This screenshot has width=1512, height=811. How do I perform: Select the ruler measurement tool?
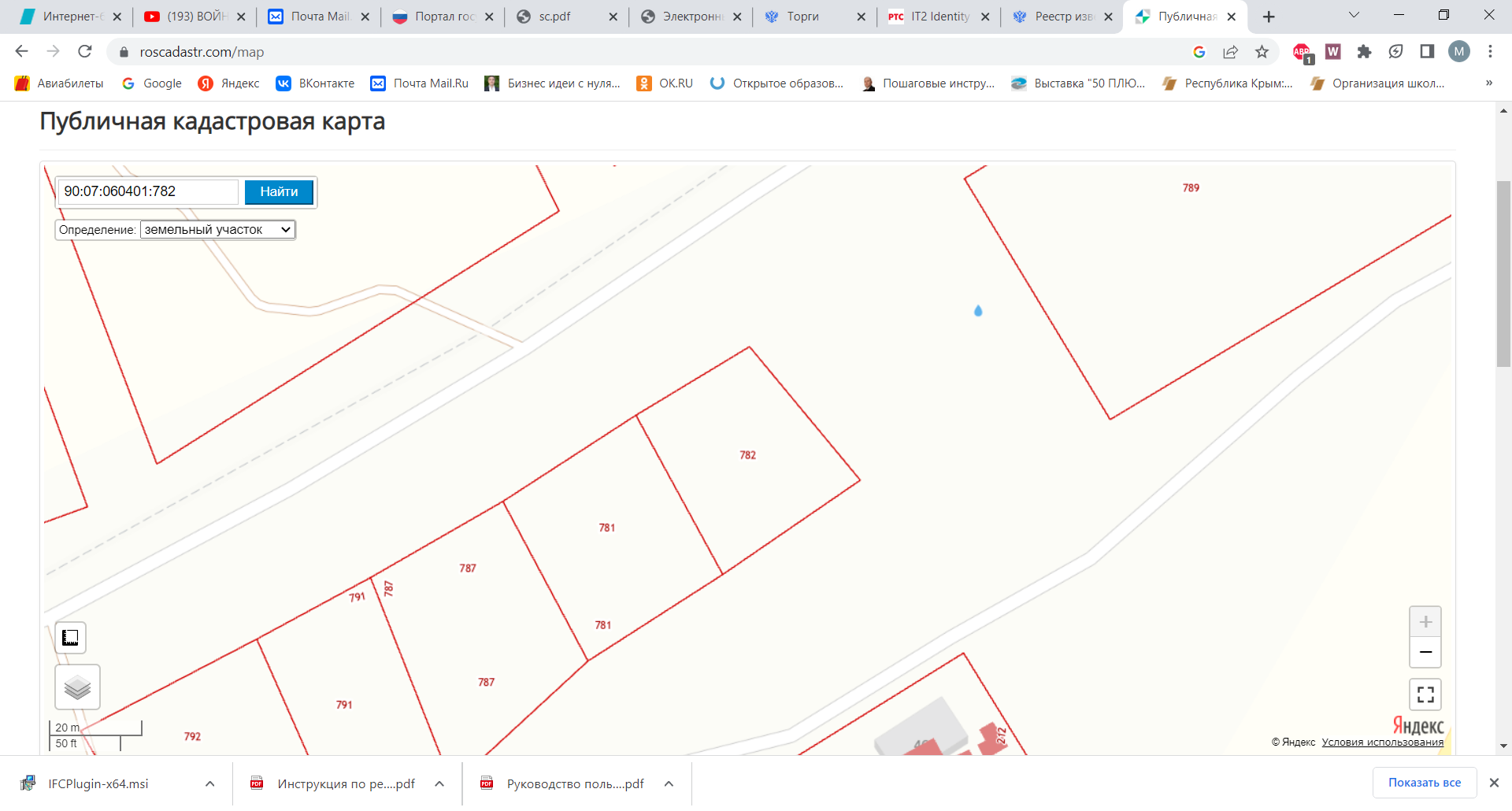click(70, 638)
